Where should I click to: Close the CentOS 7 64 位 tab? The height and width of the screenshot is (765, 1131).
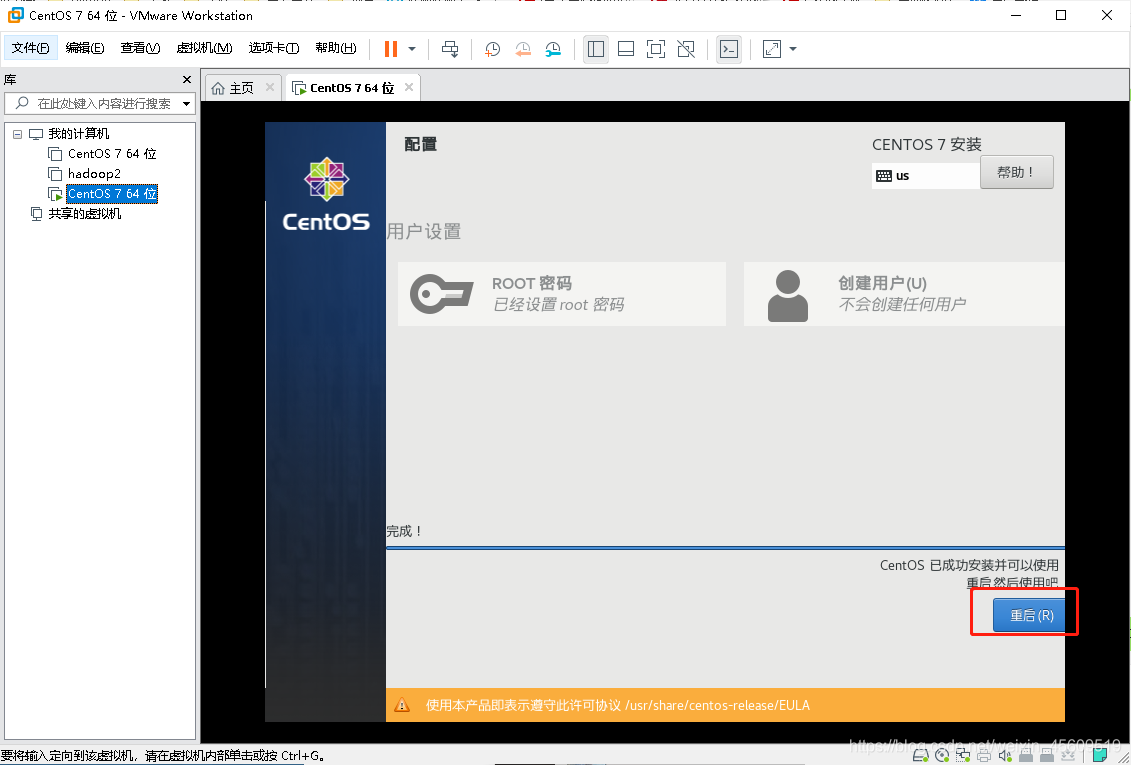point(409,87)
